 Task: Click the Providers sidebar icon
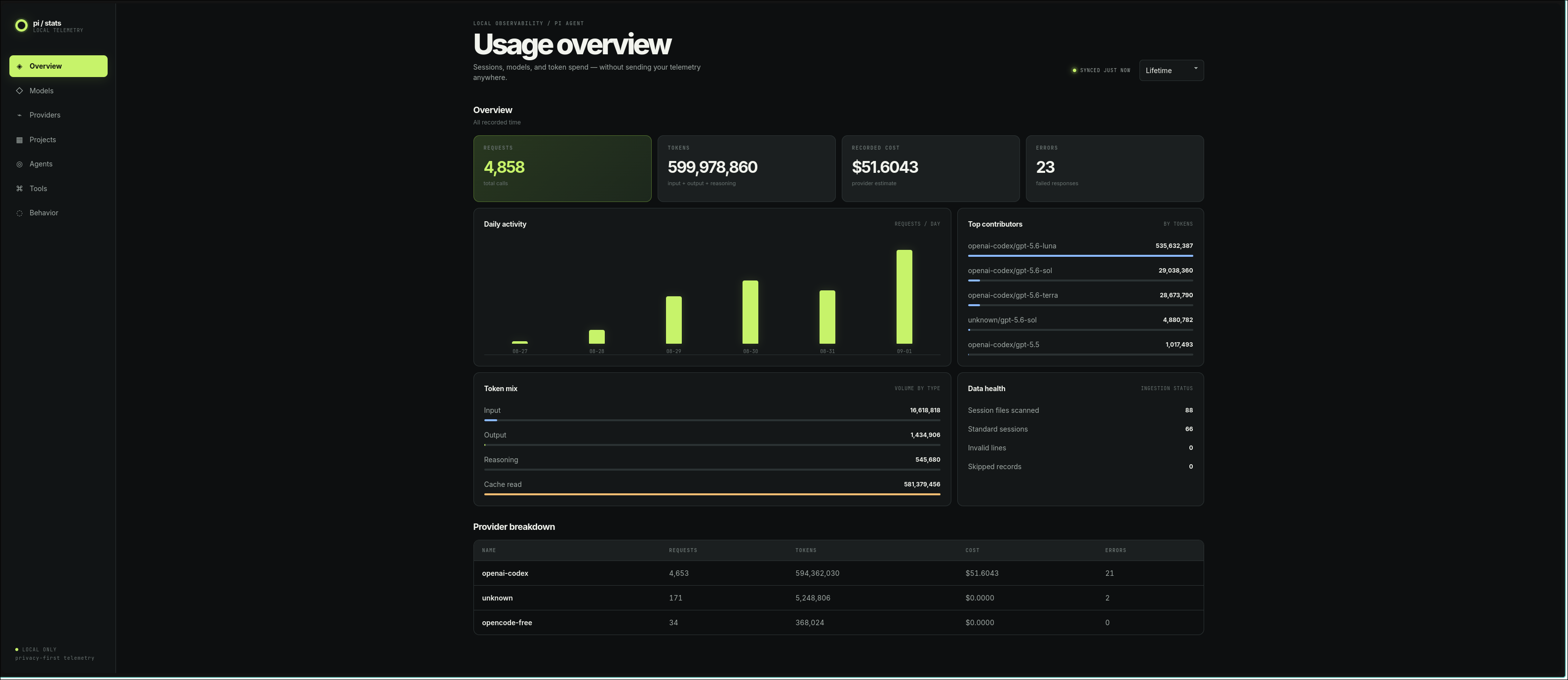click(19, 115)
